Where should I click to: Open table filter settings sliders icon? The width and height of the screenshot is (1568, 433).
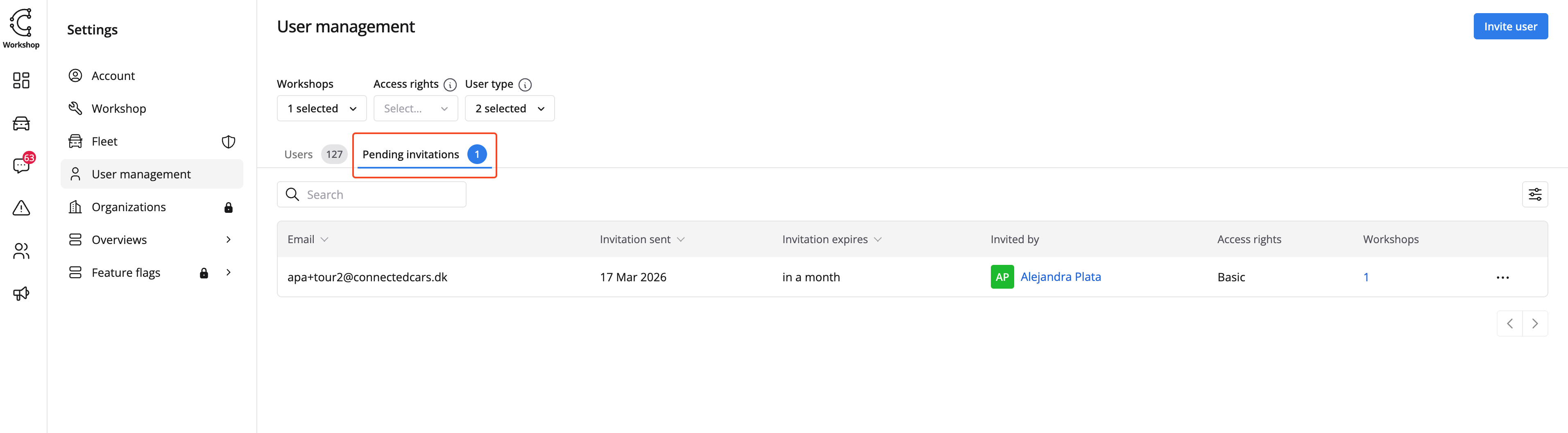1534,195
